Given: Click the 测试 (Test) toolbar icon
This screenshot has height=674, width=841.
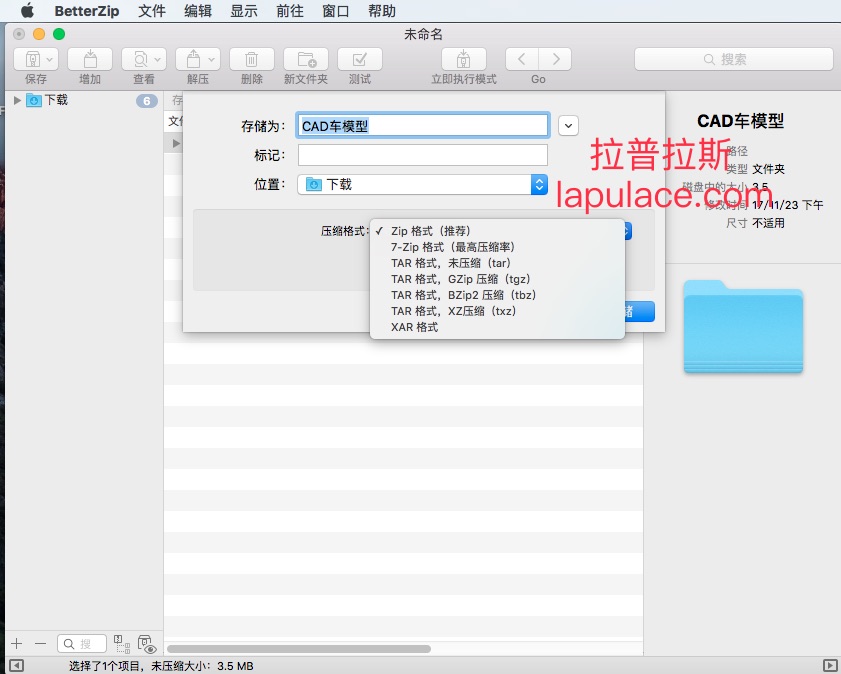Looking at the screenshot, I should tap(360, 60).
